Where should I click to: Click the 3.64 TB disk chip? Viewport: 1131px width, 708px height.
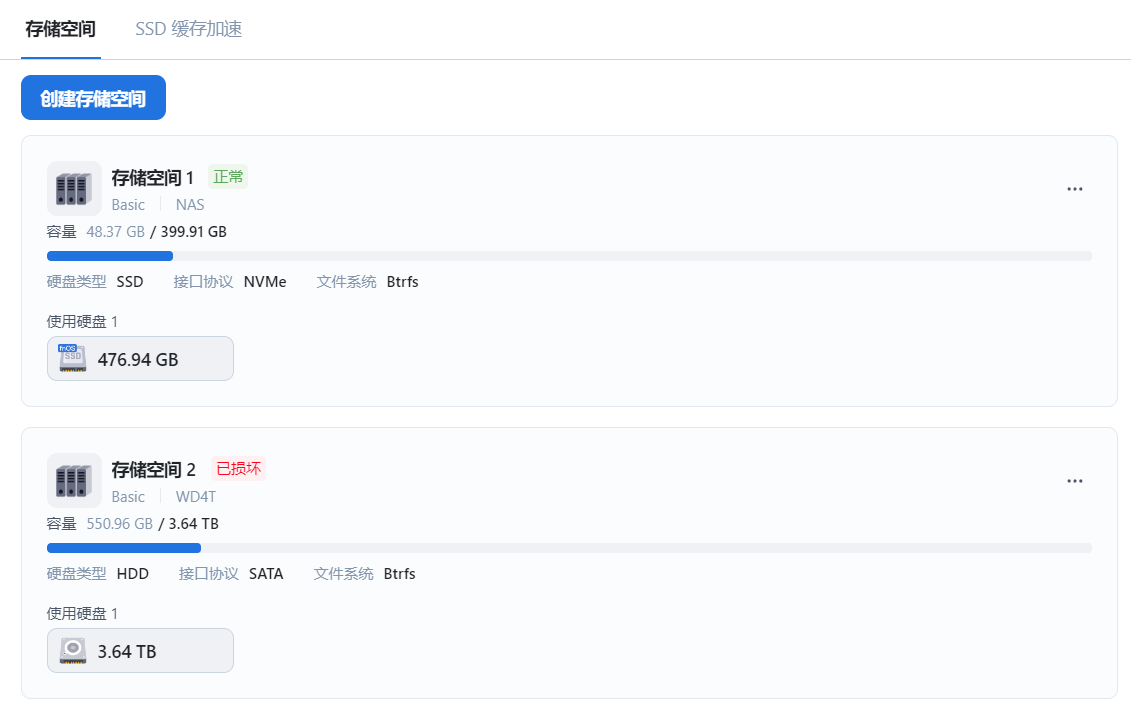140,651
